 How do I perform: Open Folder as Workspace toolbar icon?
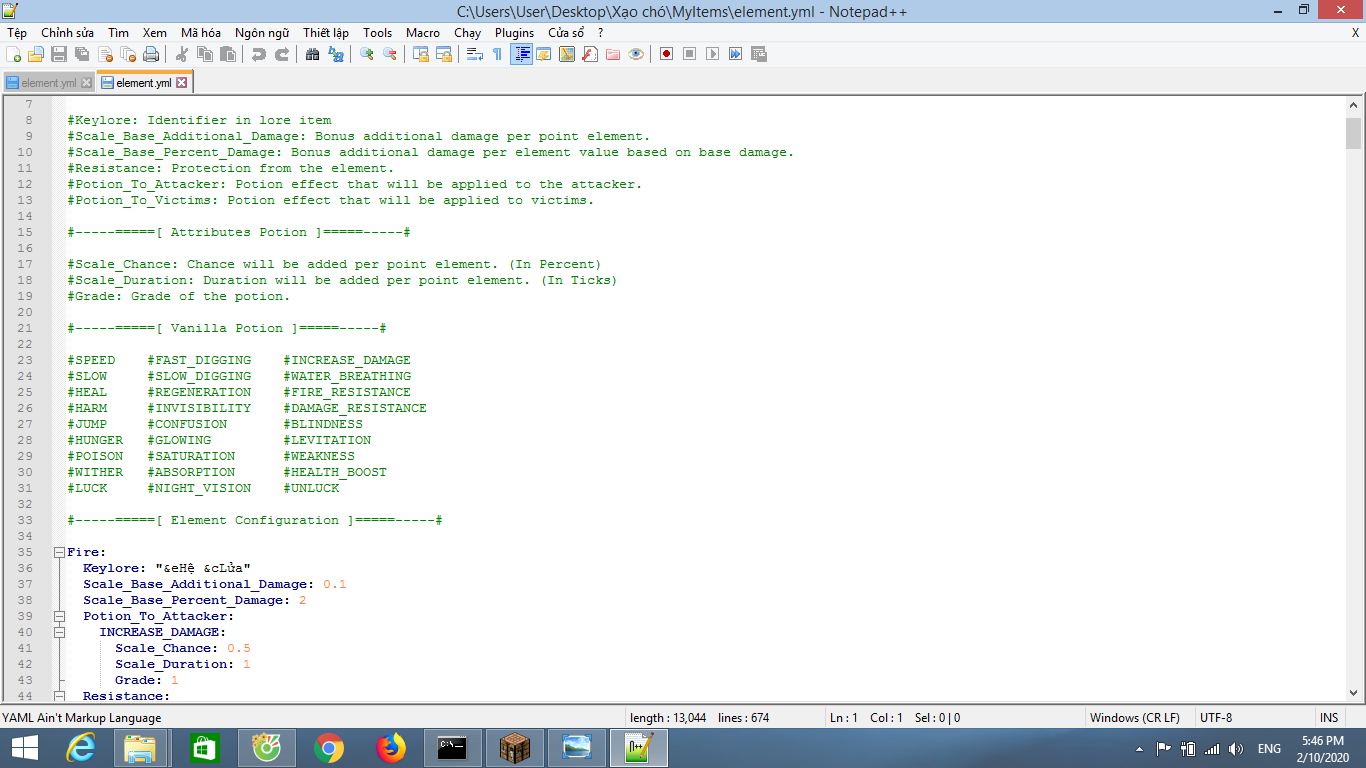pyautogui.click(x=613, y=54)
